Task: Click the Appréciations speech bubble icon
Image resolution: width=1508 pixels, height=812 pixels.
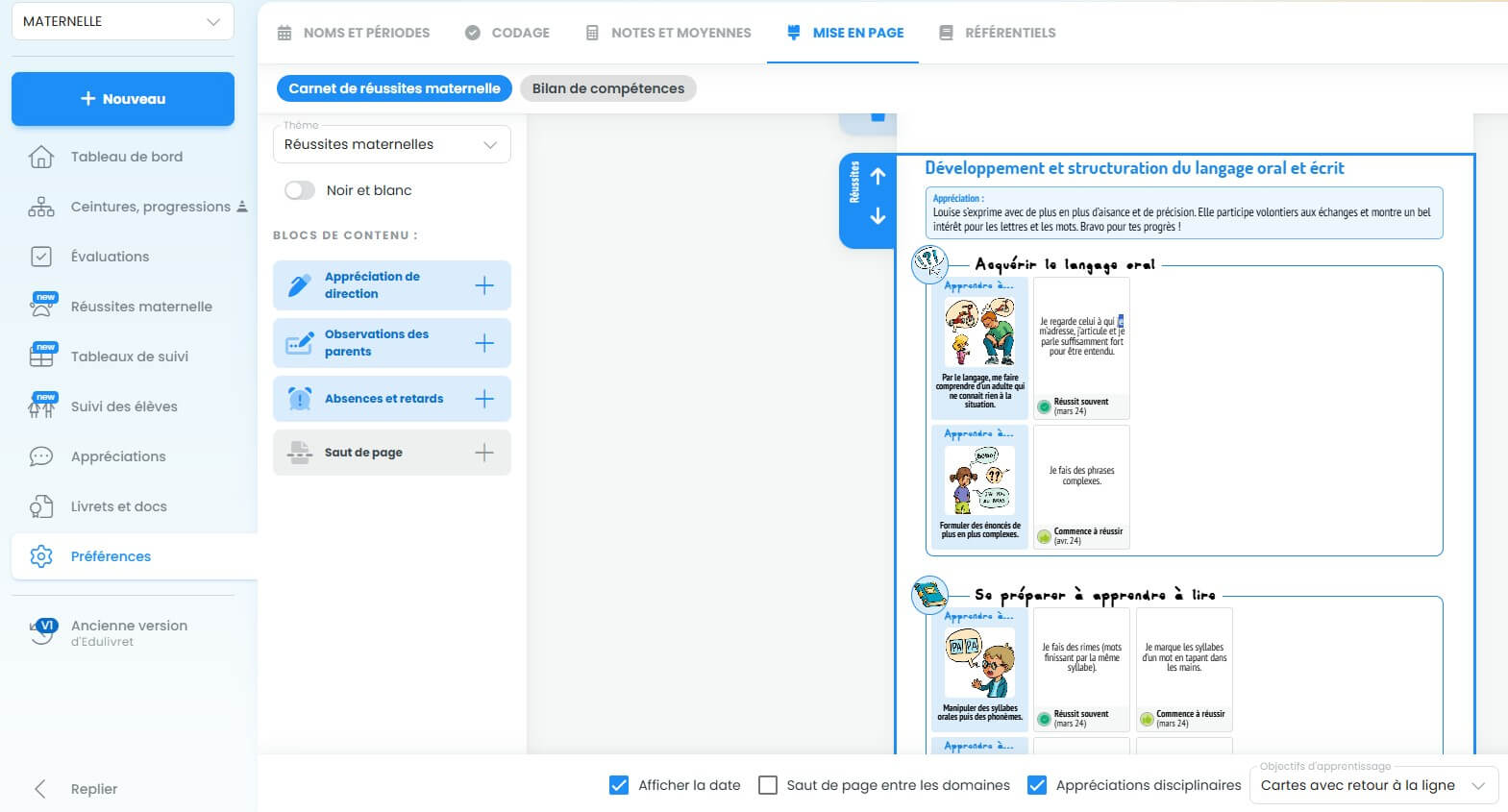Action: [41, 456]
